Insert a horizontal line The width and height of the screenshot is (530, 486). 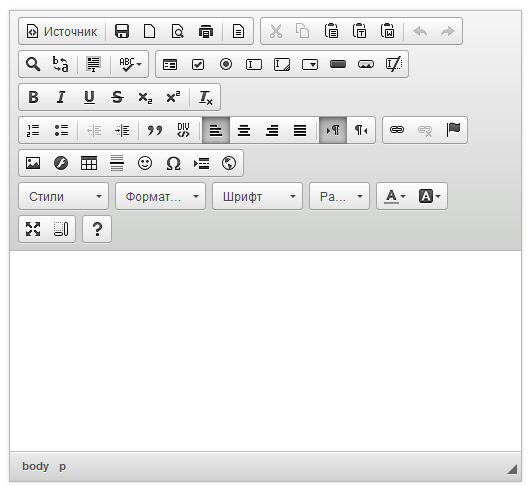click(117, 163)
